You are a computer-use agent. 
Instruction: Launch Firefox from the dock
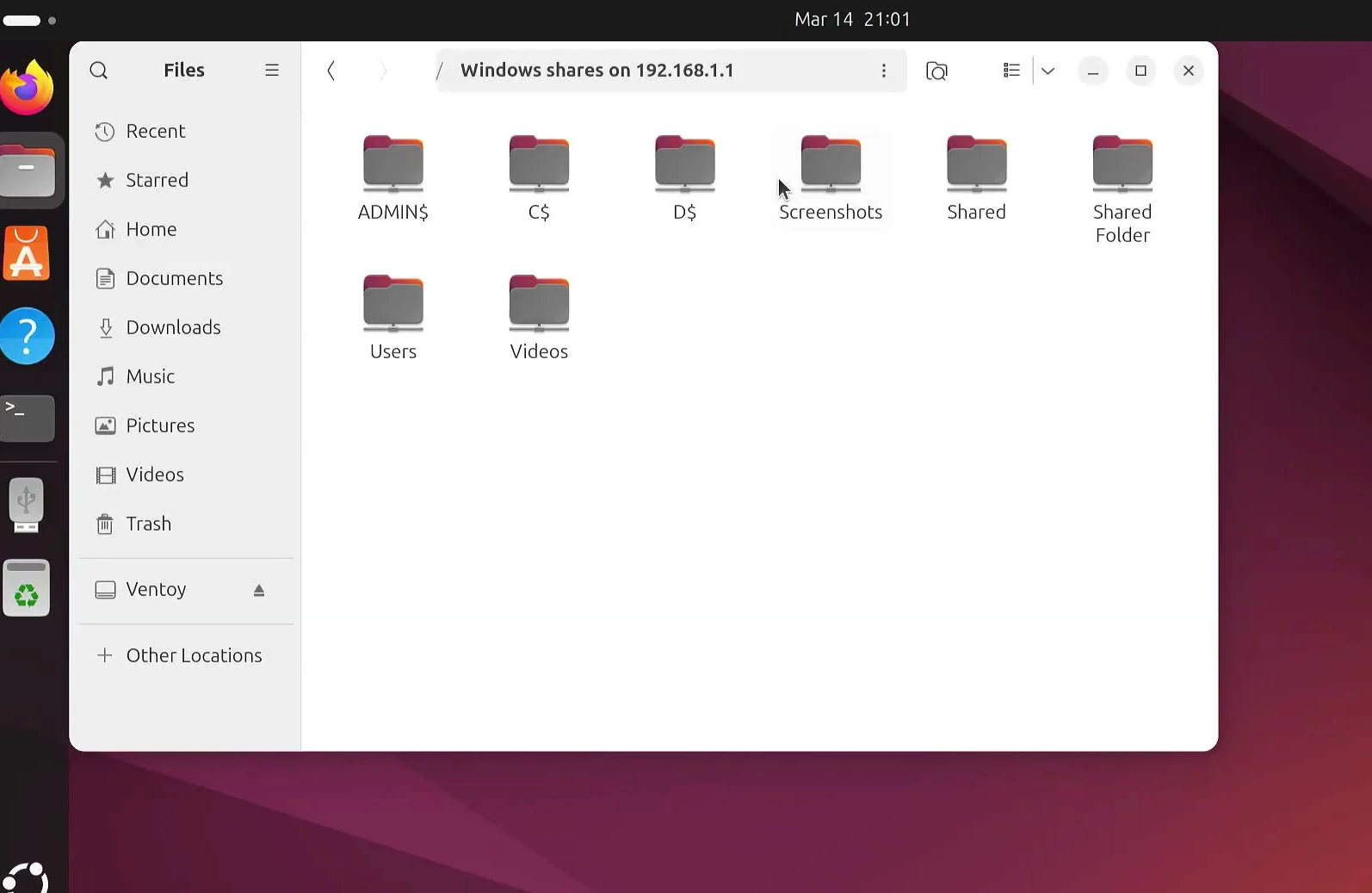pyautogui.click(x=27, y=88)
